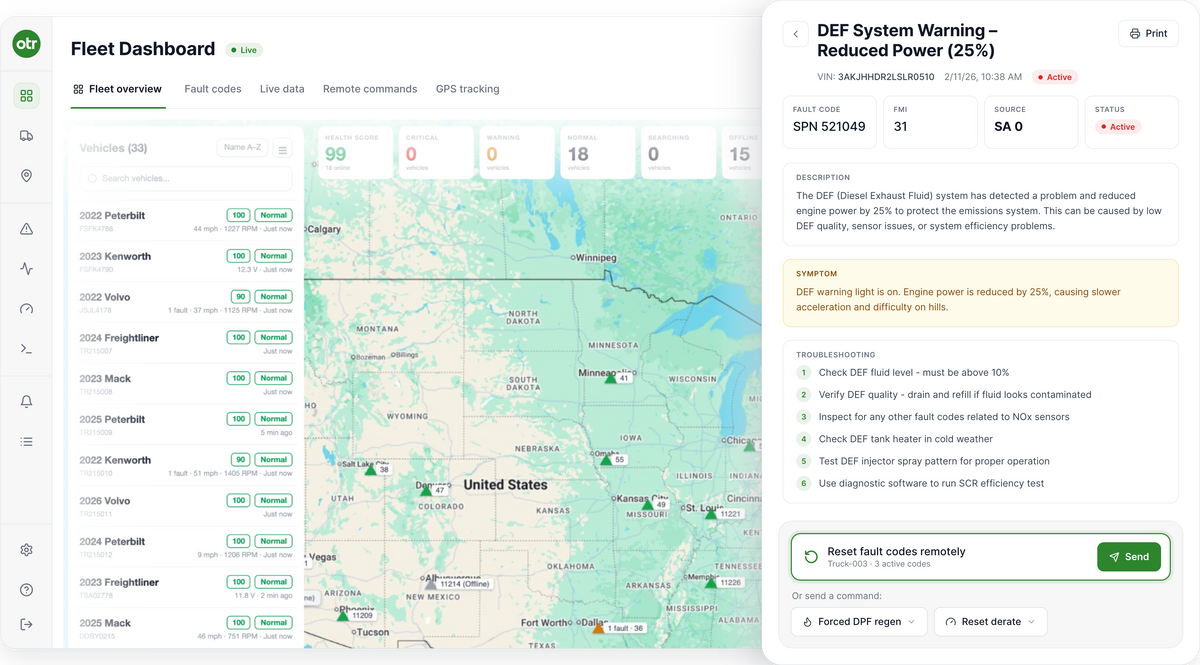Click the reset refresh icon beside Reset fault codes
This screenshot has height=665, width=1200.
[x=811, y=557]
